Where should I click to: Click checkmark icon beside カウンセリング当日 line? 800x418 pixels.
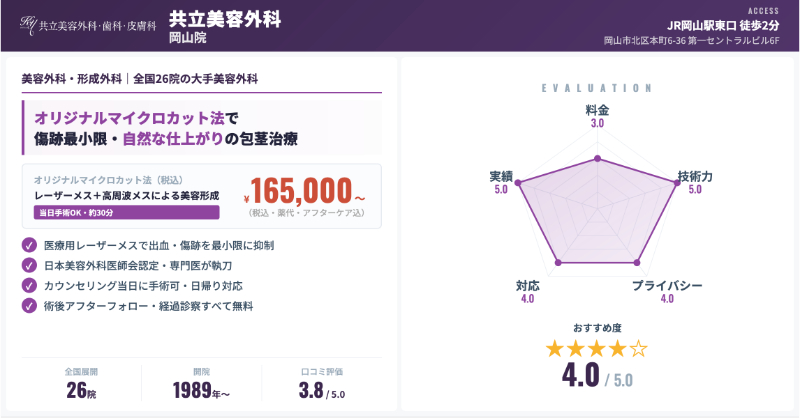tap(28, 285)
